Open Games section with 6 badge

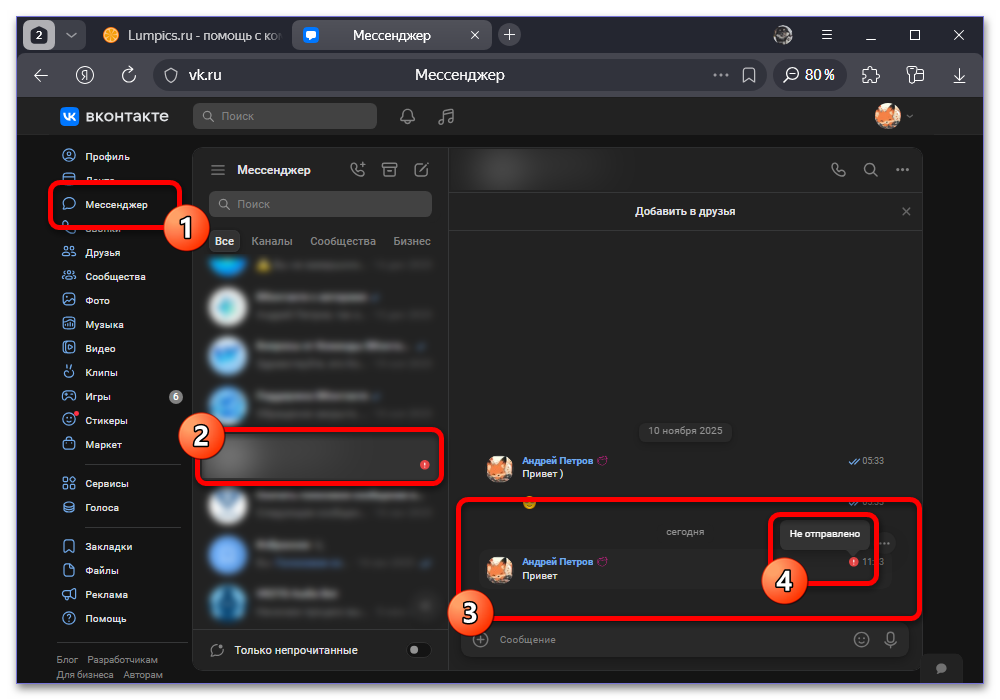tap(121, 397)
